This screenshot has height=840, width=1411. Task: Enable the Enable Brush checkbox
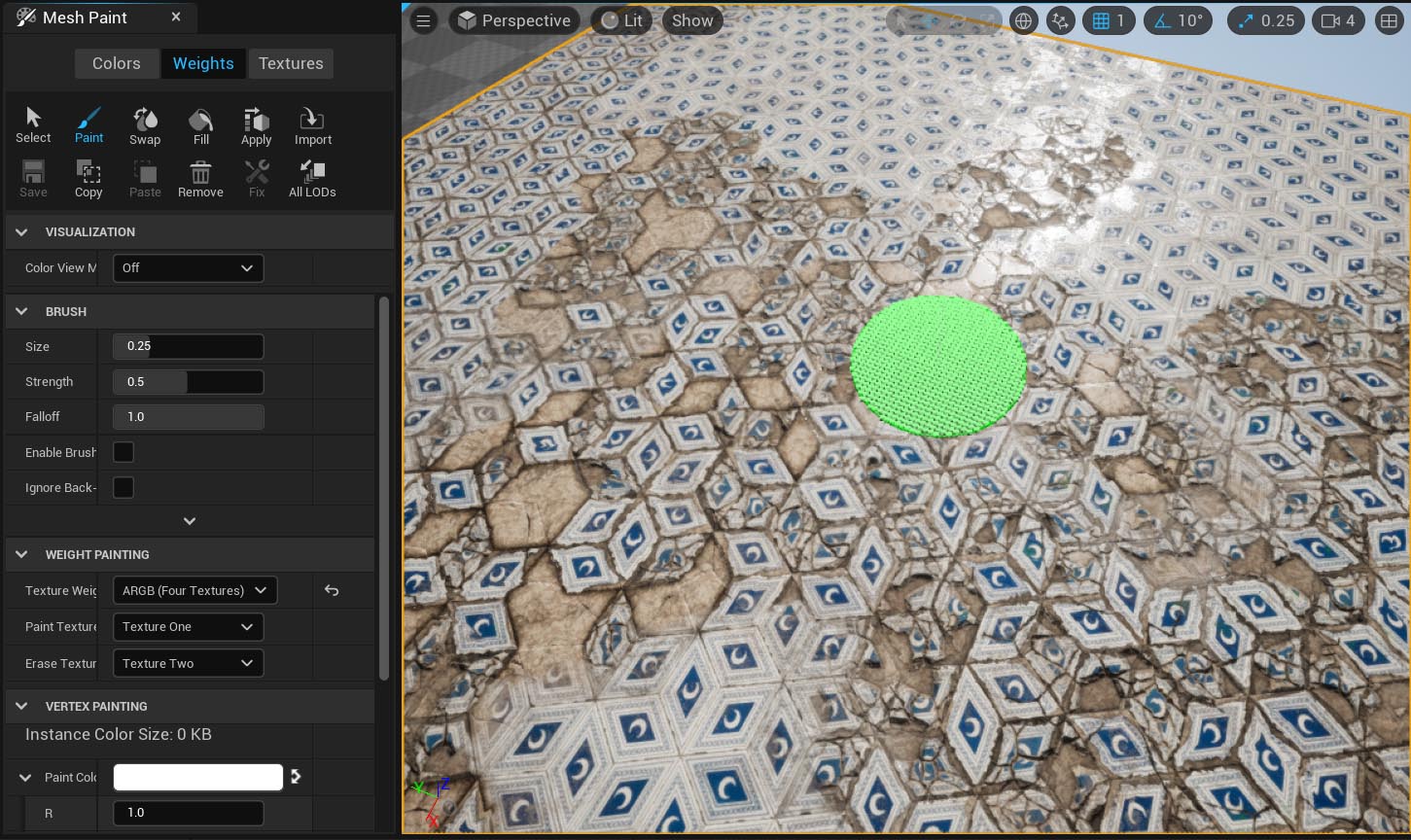click(123, 452)
